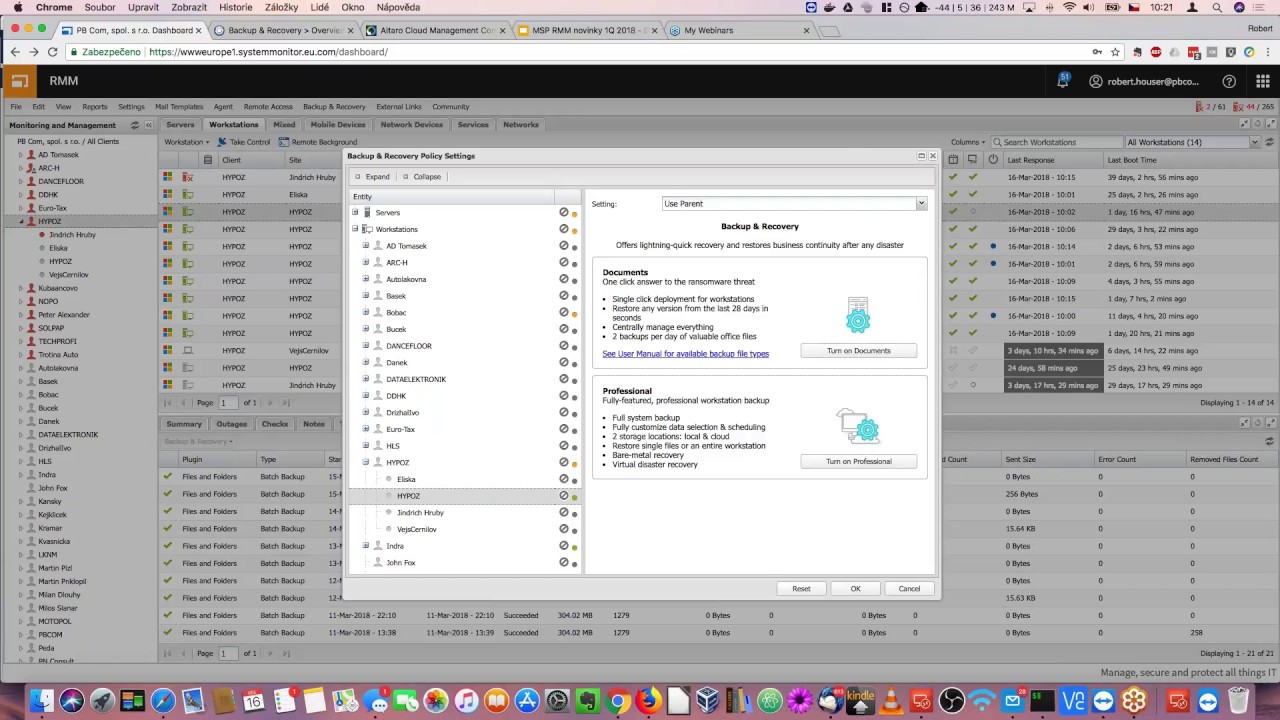Click disabled status icon on Euro-Tax row
The width and height of the screenshot is (1280, 720).
pos(564,429)
